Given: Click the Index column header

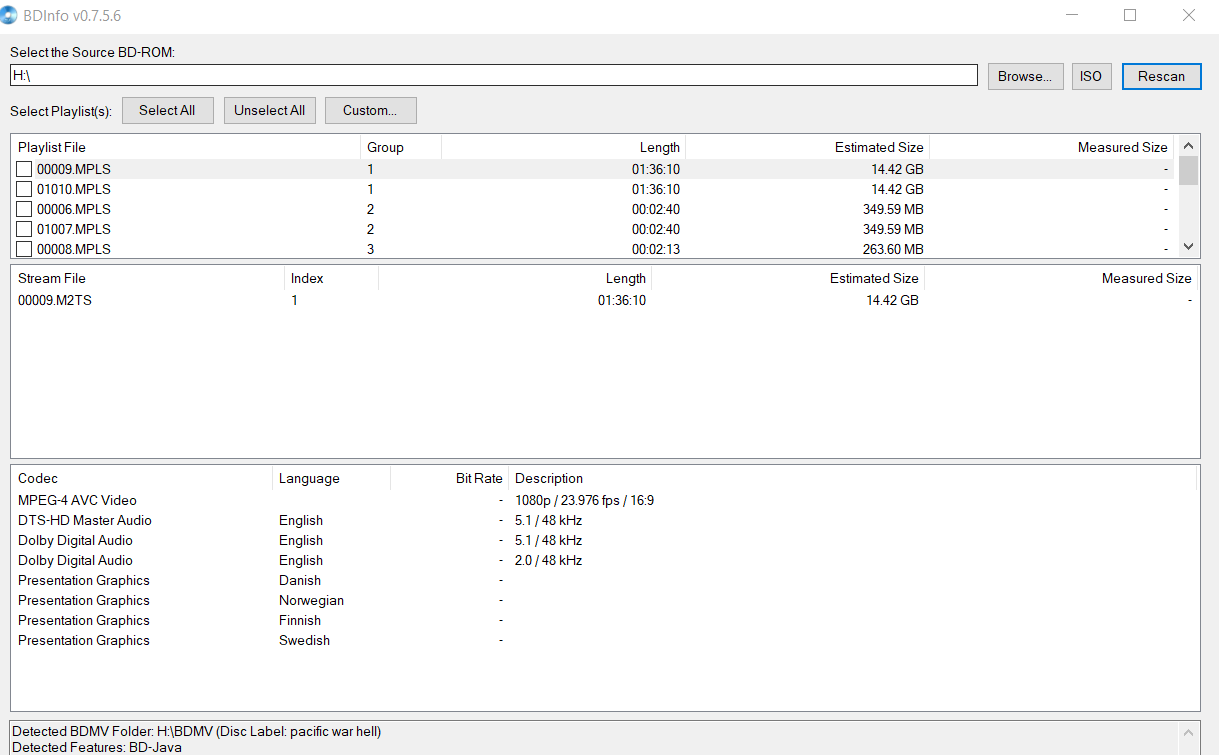Looking at the screenshot, I should point(331,278).
